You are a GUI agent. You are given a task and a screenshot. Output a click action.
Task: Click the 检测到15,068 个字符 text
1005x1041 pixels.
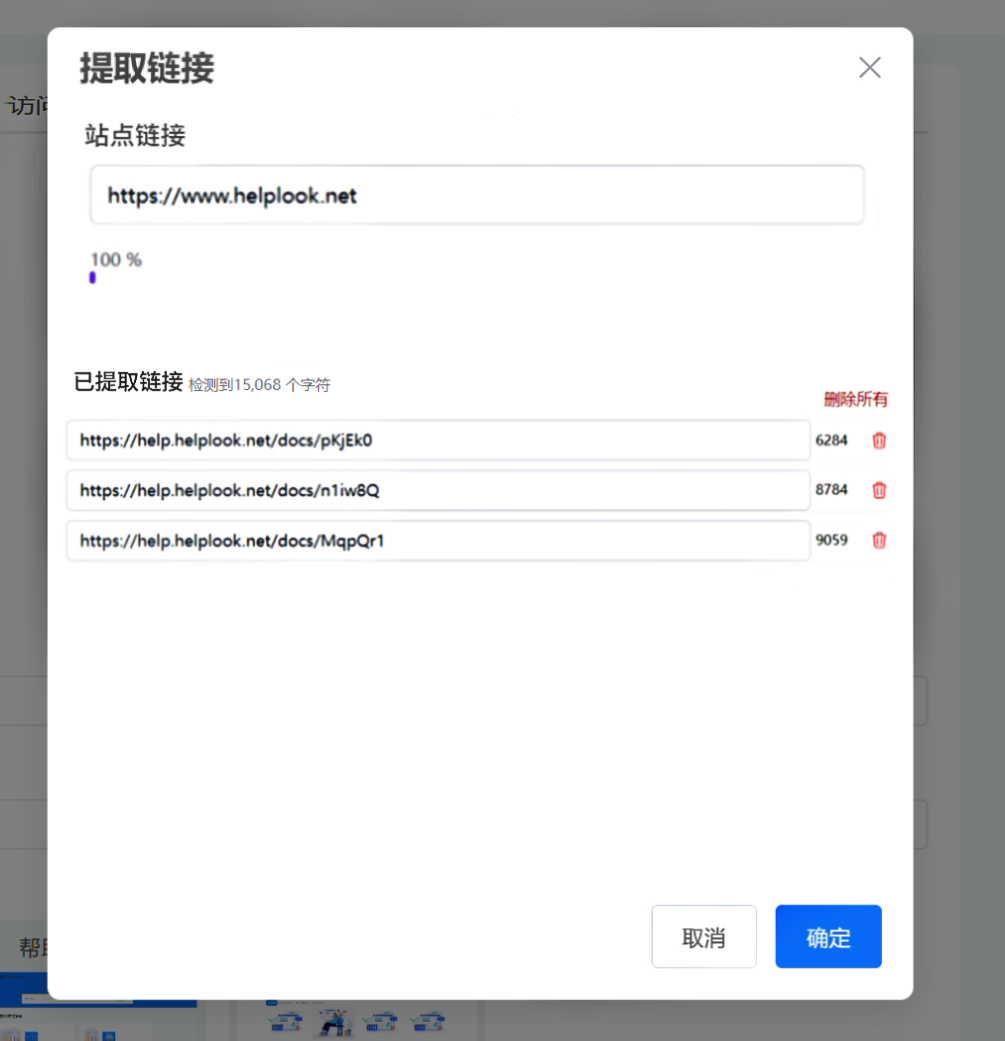(259, 385)
